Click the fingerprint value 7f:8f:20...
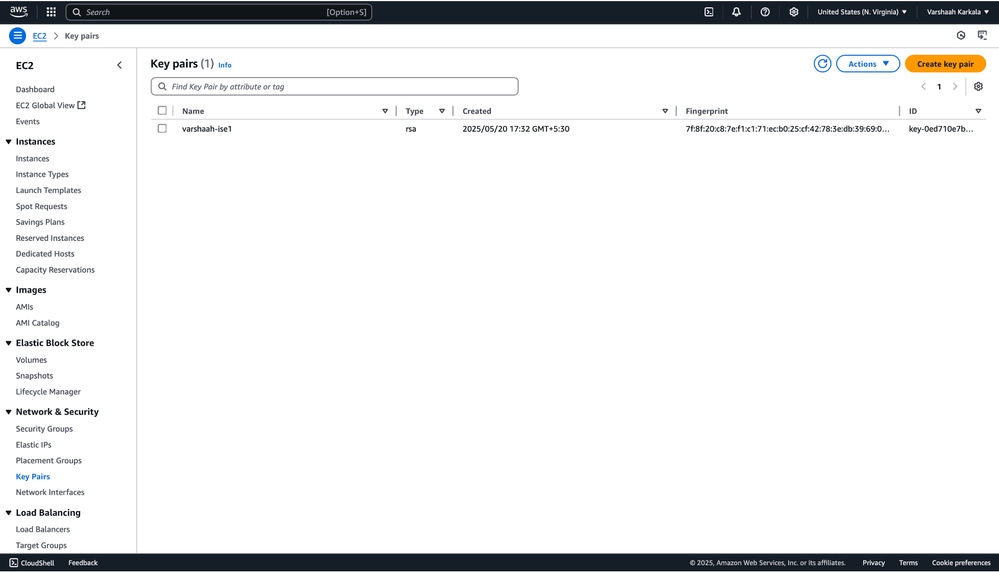Image resolution: width=999 pixels, height=572 pixels. 787,129
